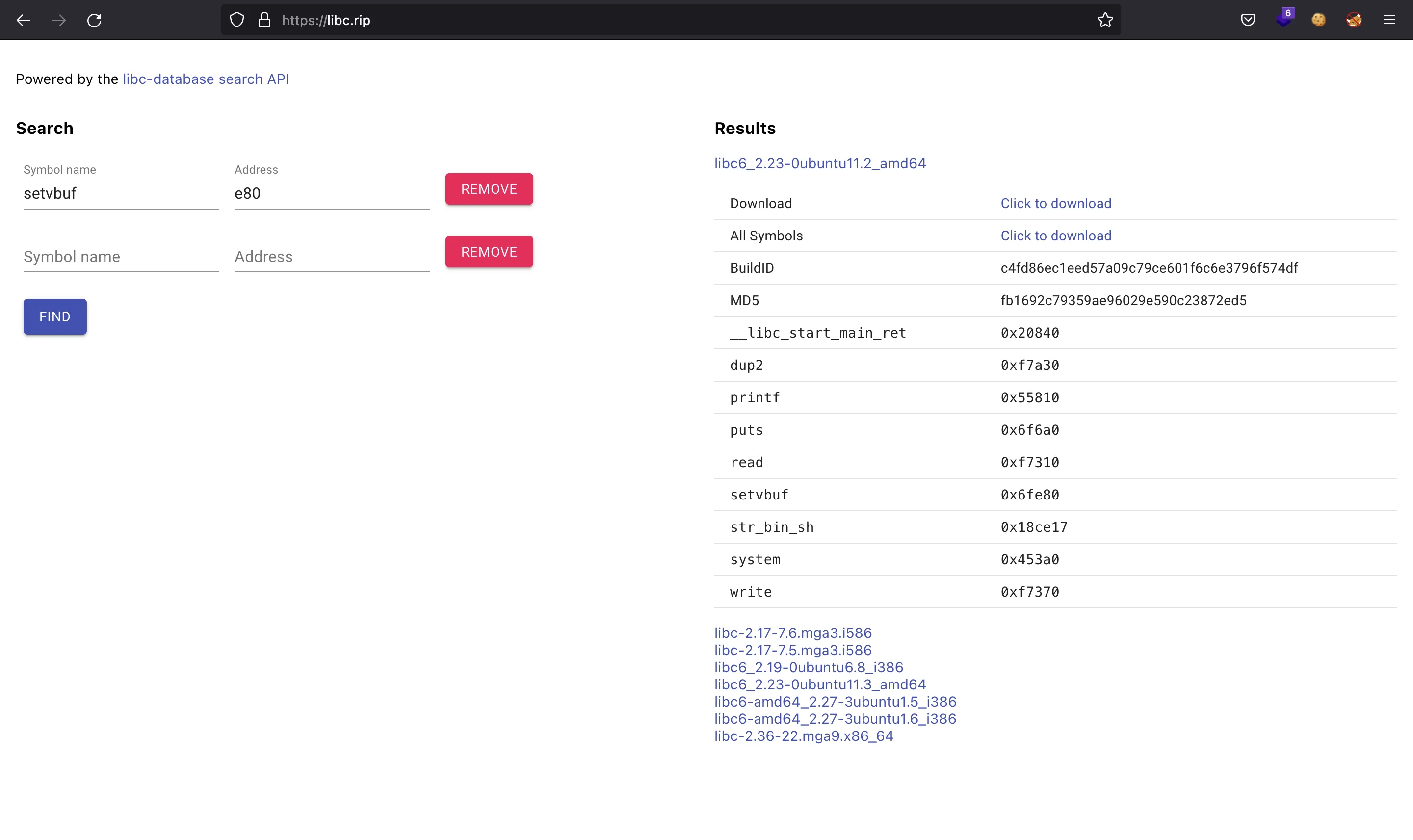Click the Address field containing e80
1413x840 pixels.
point(332,194)
